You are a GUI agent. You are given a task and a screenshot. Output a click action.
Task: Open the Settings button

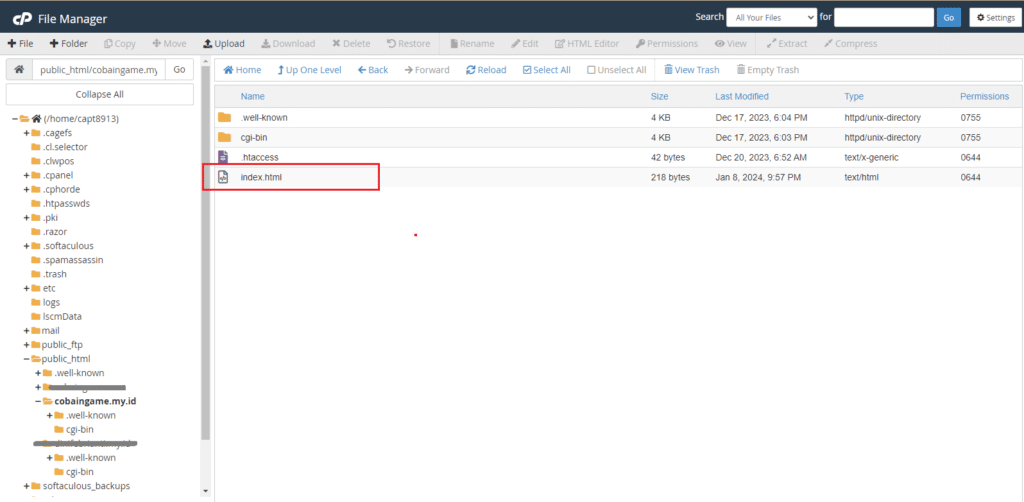pyautogui.click(x=995, y=18)
